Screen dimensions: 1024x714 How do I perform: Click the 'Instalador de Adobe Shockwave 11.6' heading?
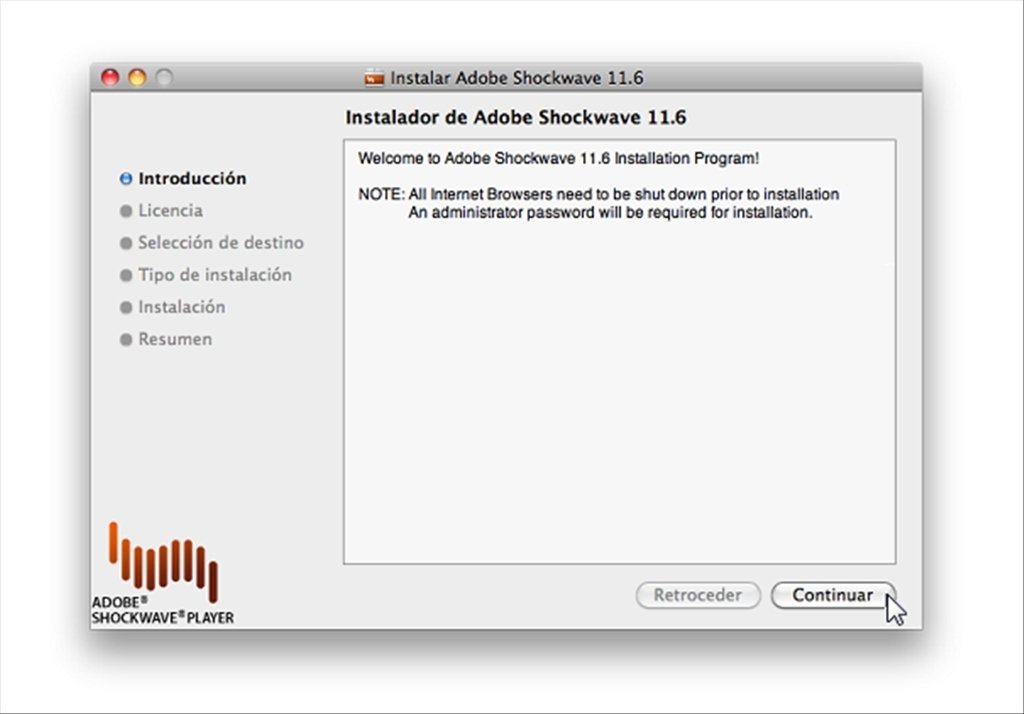515,118
